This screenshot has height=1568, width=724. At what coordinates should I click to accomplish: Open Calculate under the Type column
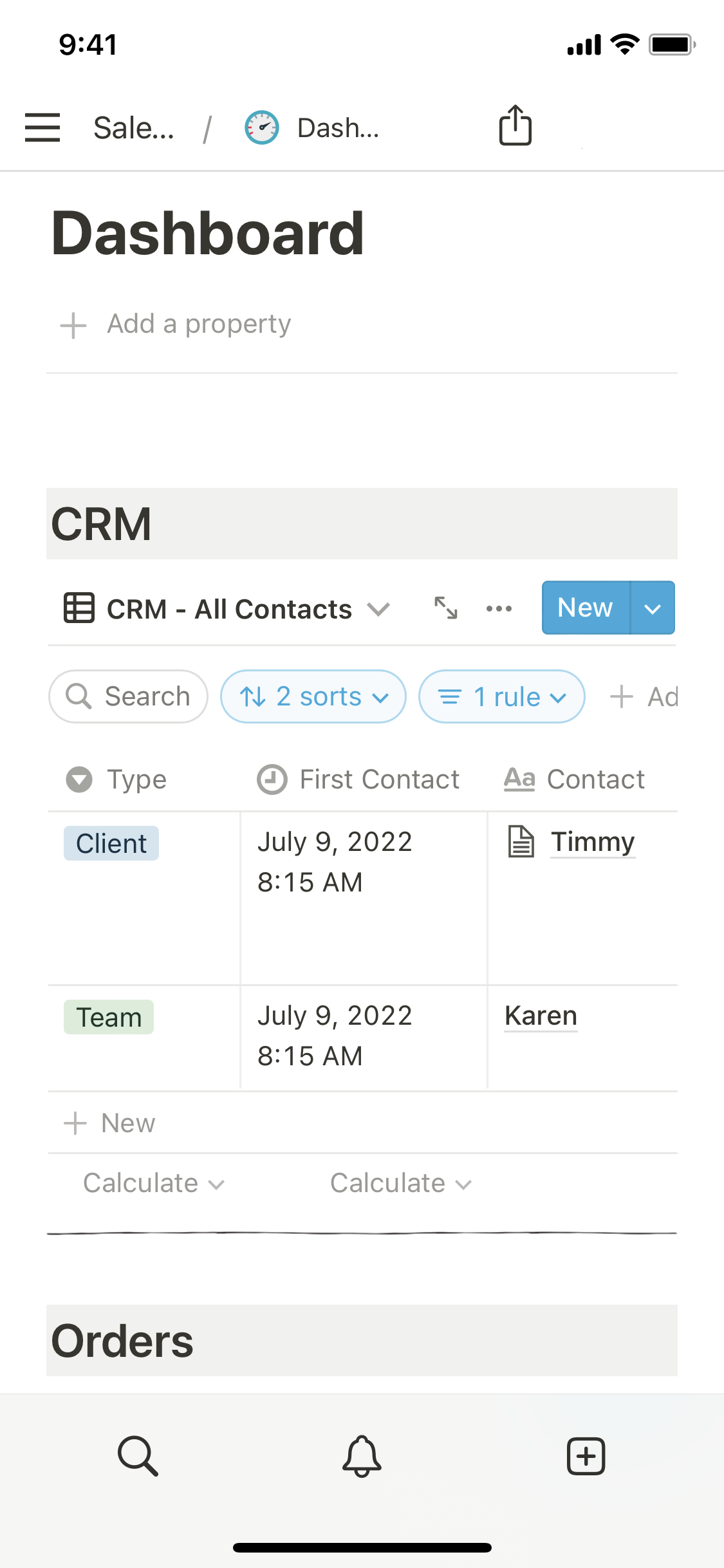[153, 1183]
